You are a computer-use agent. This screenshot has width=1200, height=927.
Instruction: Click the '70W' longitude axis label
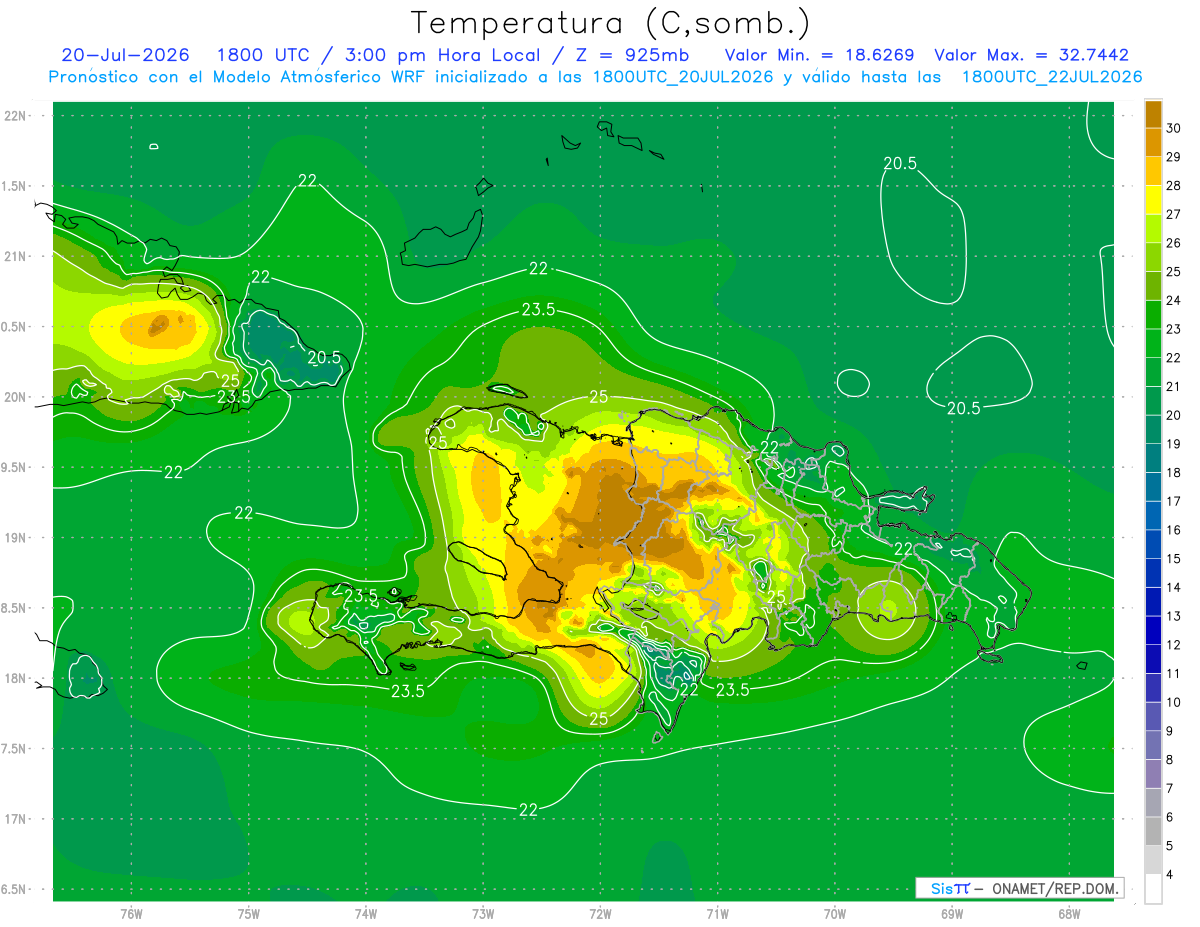(x=835, y=914)
